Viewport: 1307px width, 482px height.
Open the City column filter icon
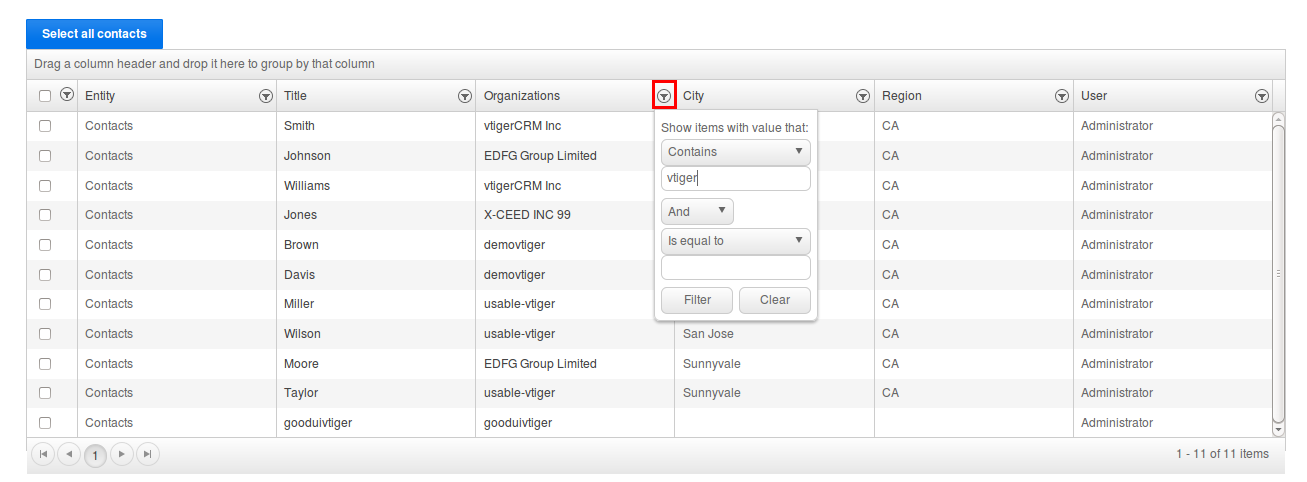pyautogui.click(x=862, y=96)
